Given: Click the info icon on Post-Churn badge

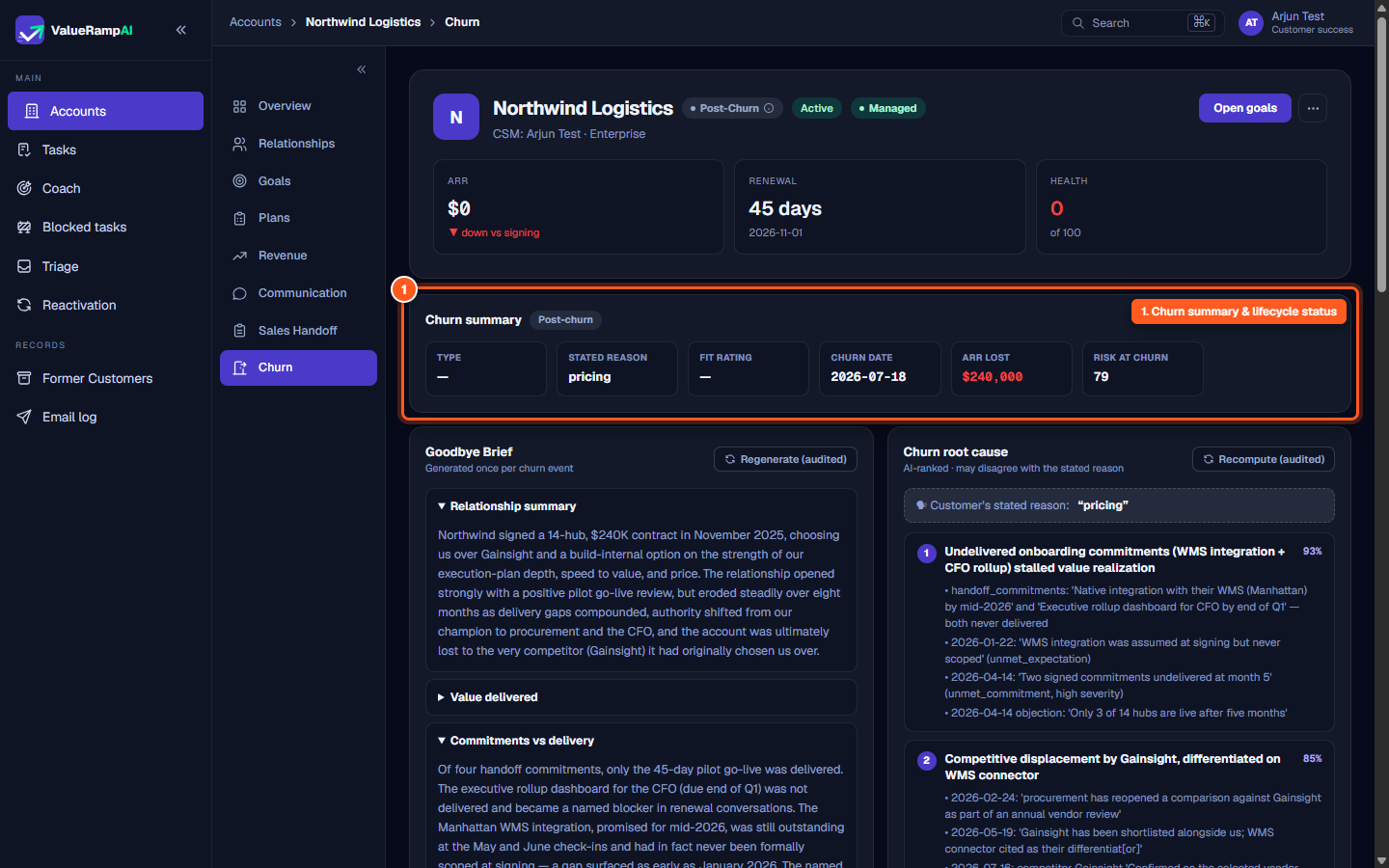Looking at the screenshot, I should pos(769,108).
